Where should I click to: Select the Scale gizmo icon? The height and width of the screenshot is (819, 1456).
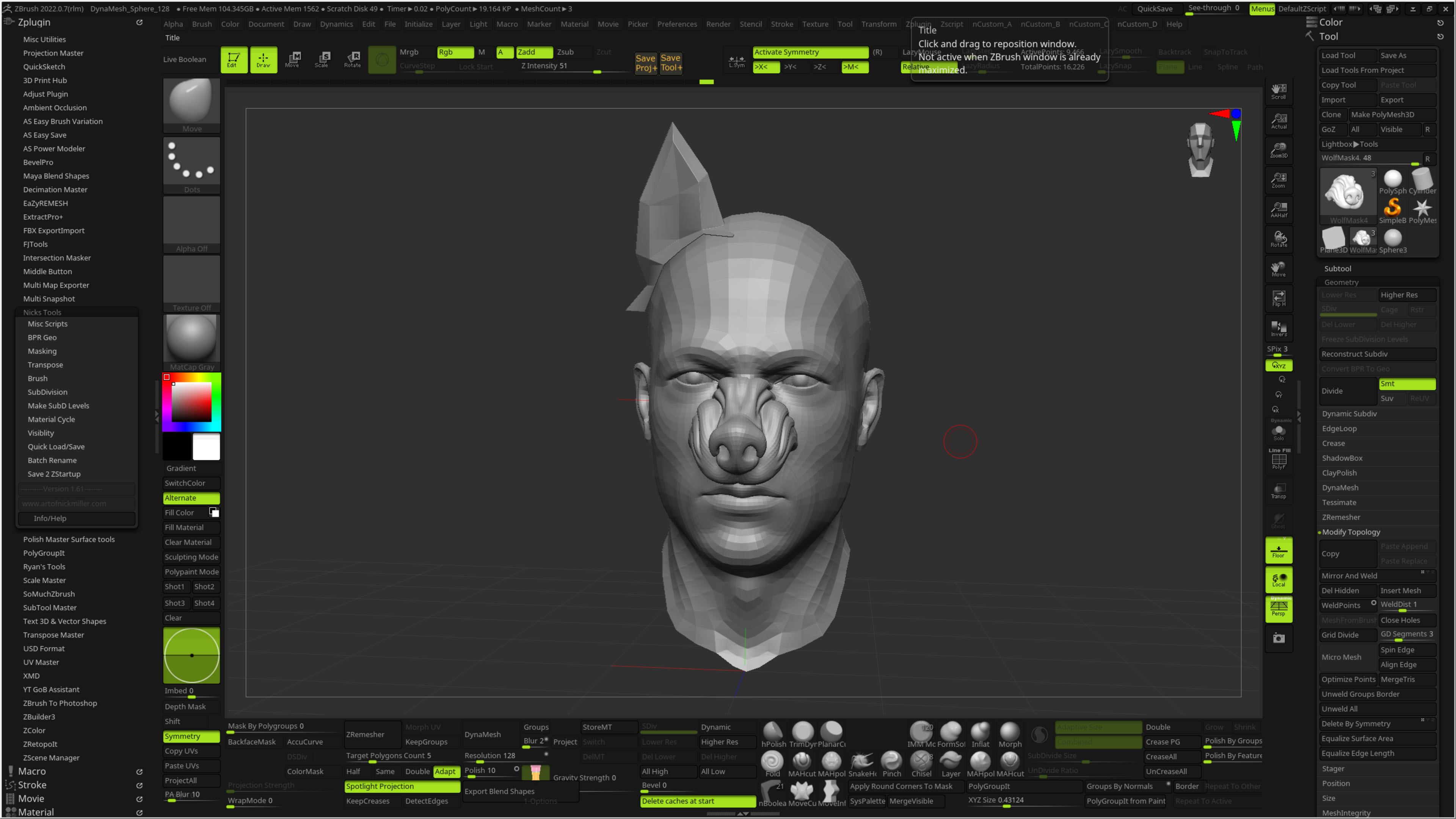pyautogui.click(x=322, y=59)
